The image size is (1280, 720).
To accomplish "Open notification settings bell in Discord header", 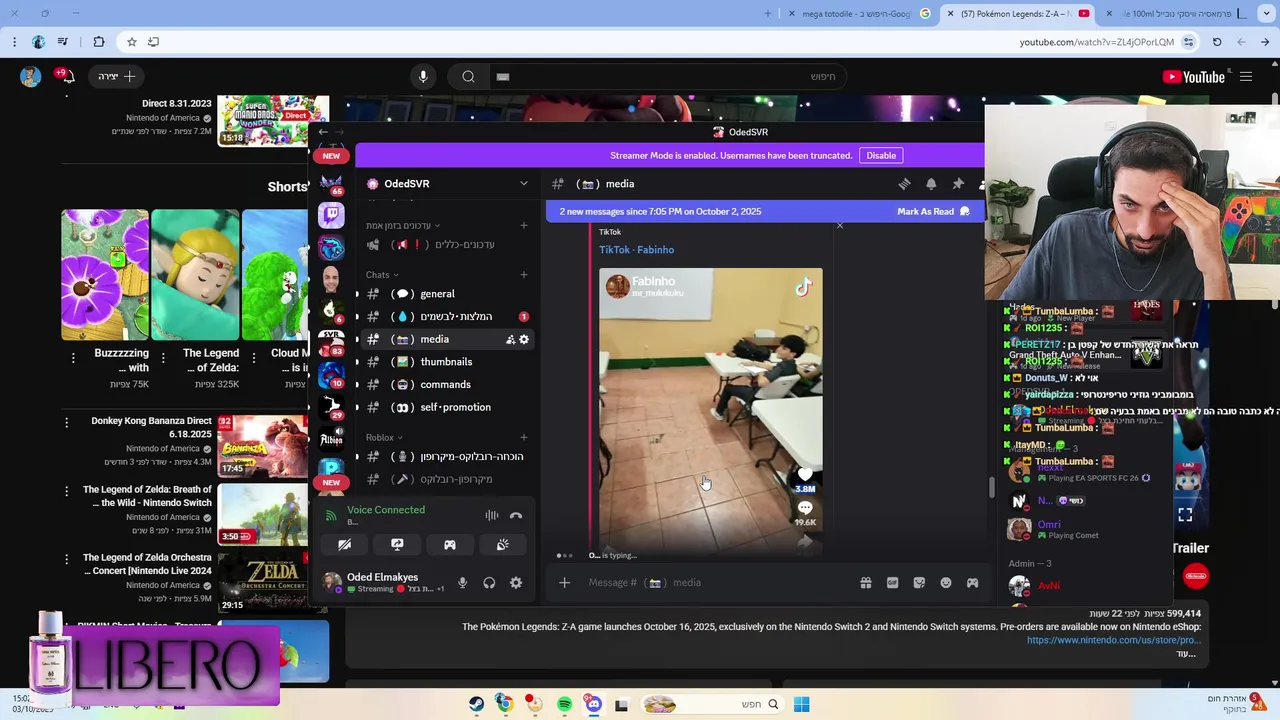I will point(931,184).
